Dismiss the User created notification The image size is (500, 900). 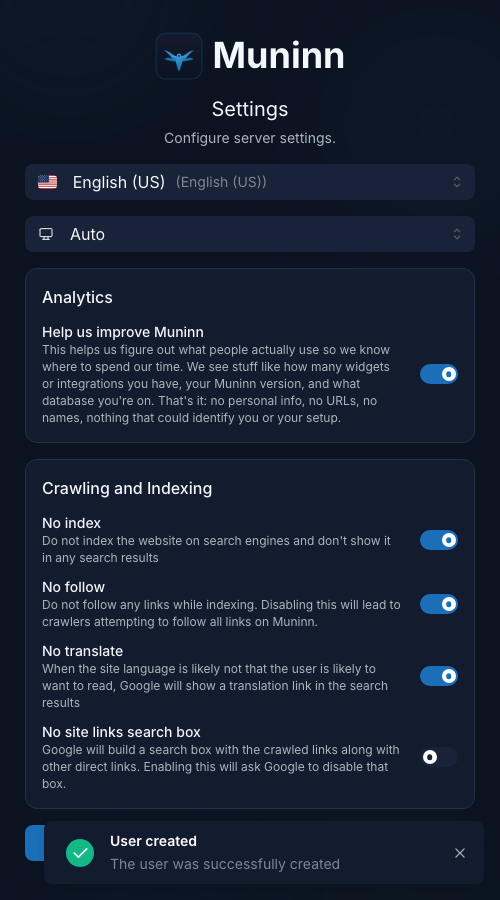pyautogui.click(x=460, y=853)
